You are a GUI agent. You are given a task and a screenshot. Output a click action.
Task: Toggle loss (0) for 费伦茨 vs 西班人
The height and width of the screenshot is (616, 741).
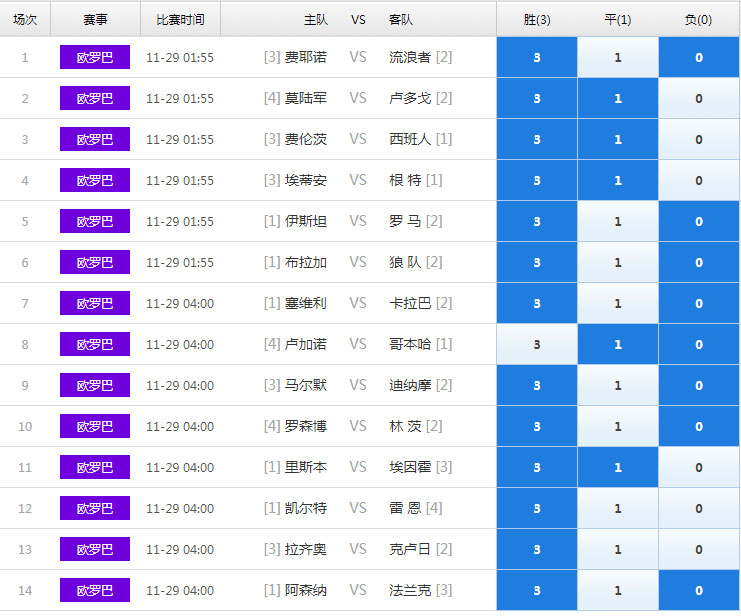[698, 139]
